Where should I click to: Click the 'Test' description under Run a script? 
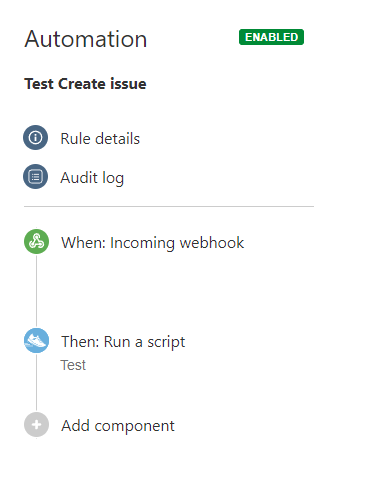pos(73,365)
